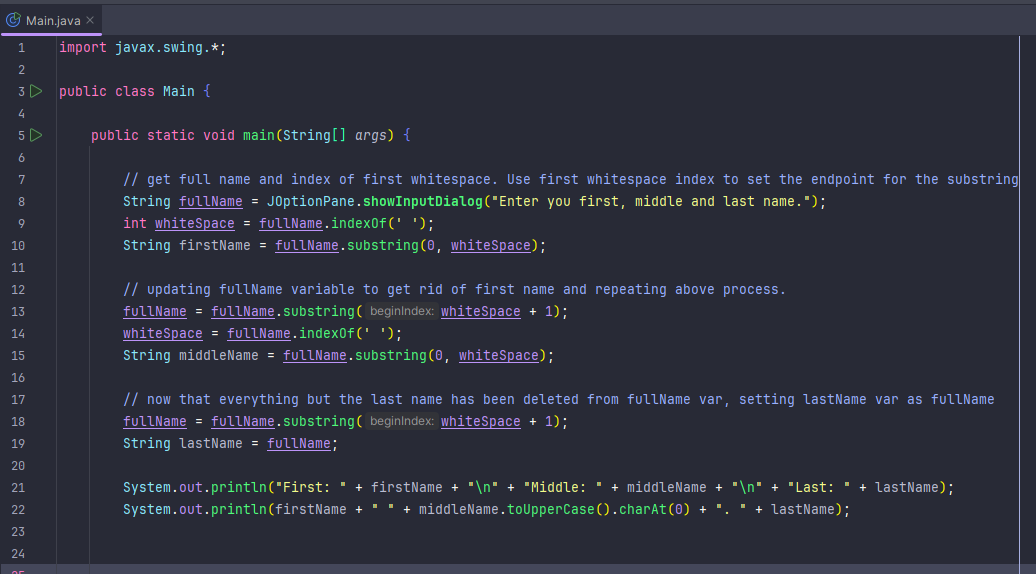This screenshot has height=574, width=1036.
Task: Click the lastName variable declaration on line 19
Action: [211, 444]
